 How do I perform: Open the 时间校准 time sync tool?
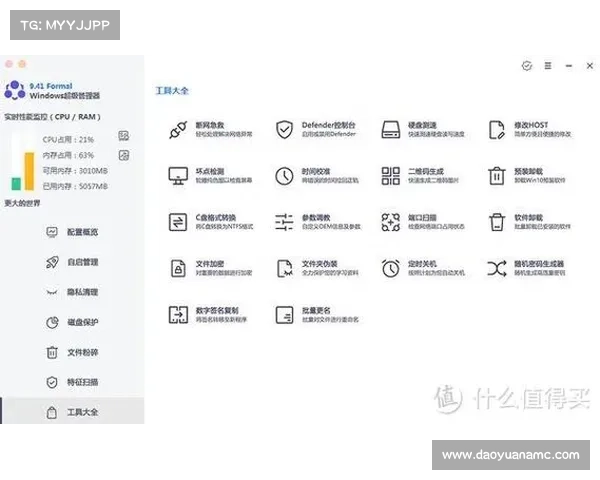317,176
